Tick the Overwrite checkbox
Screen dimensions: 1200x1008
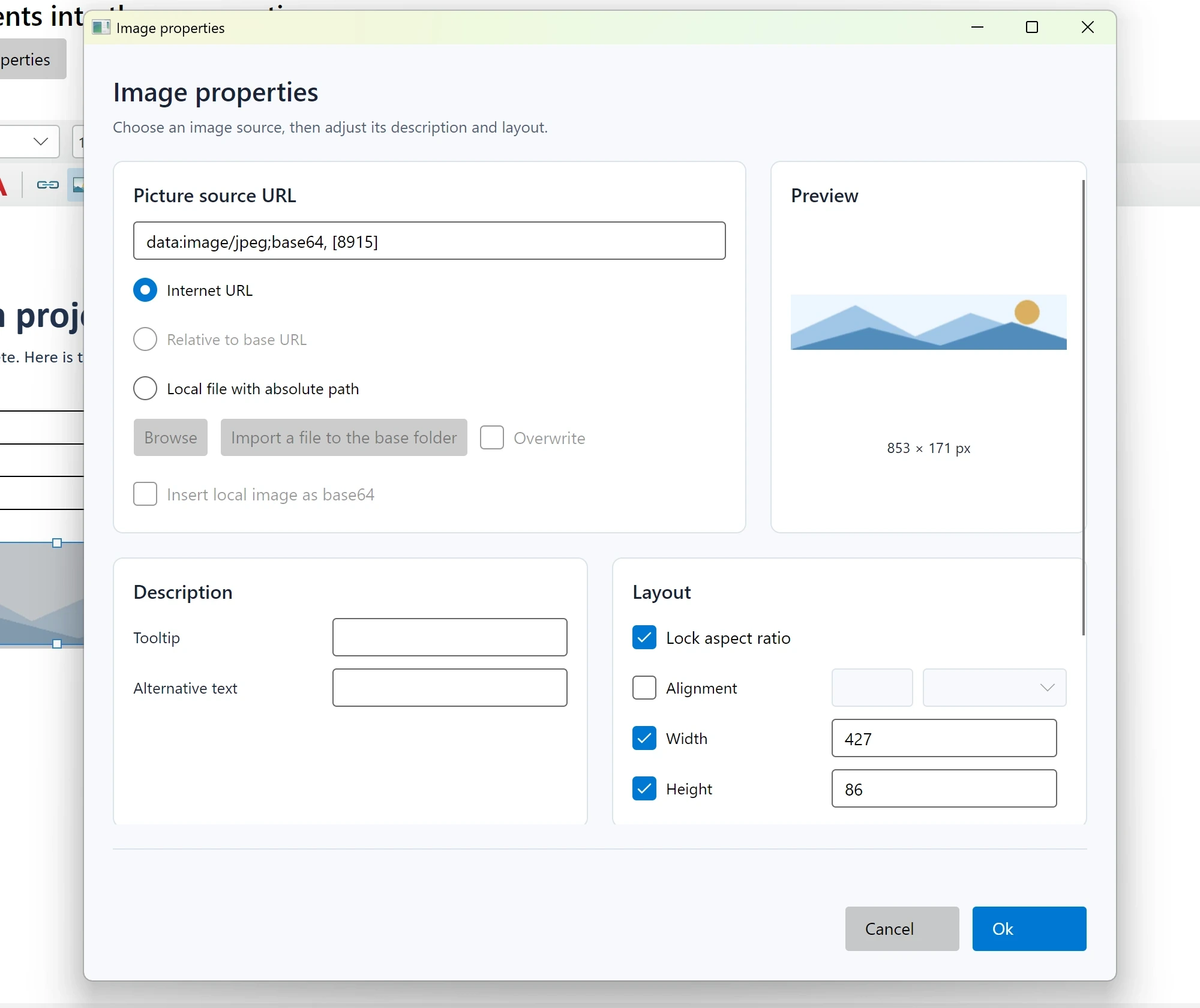pyautogui.click(x=492, y=438)
